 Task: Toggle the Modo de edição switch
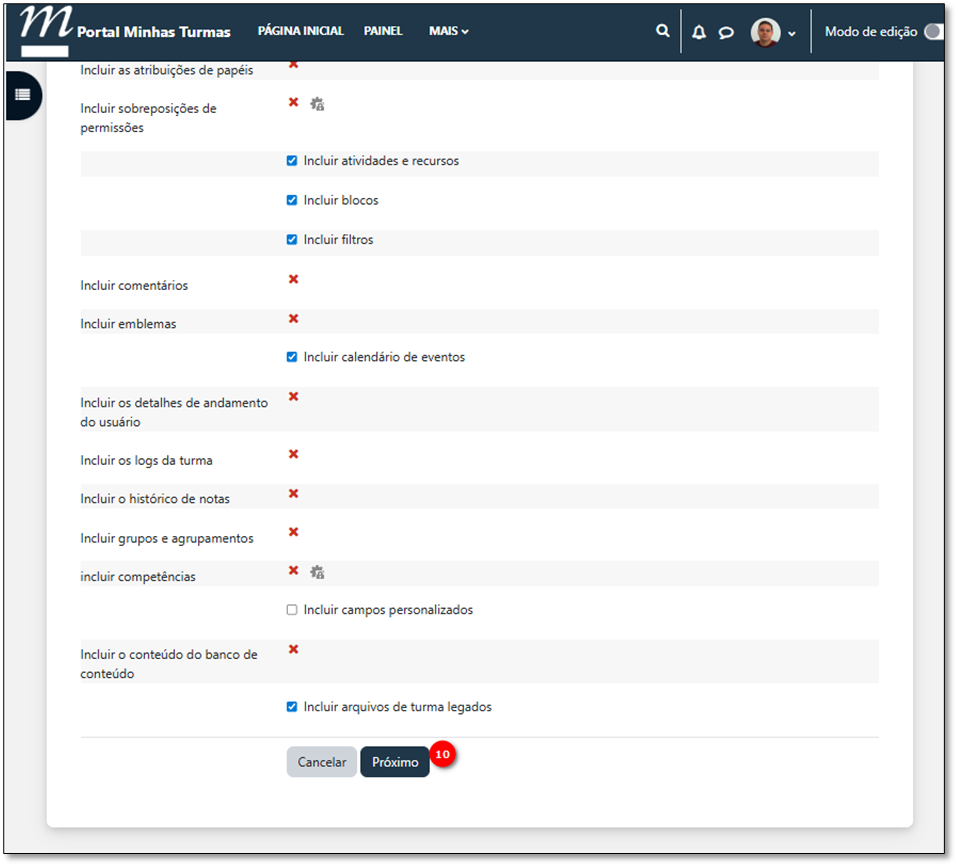[x=933, y=32]
